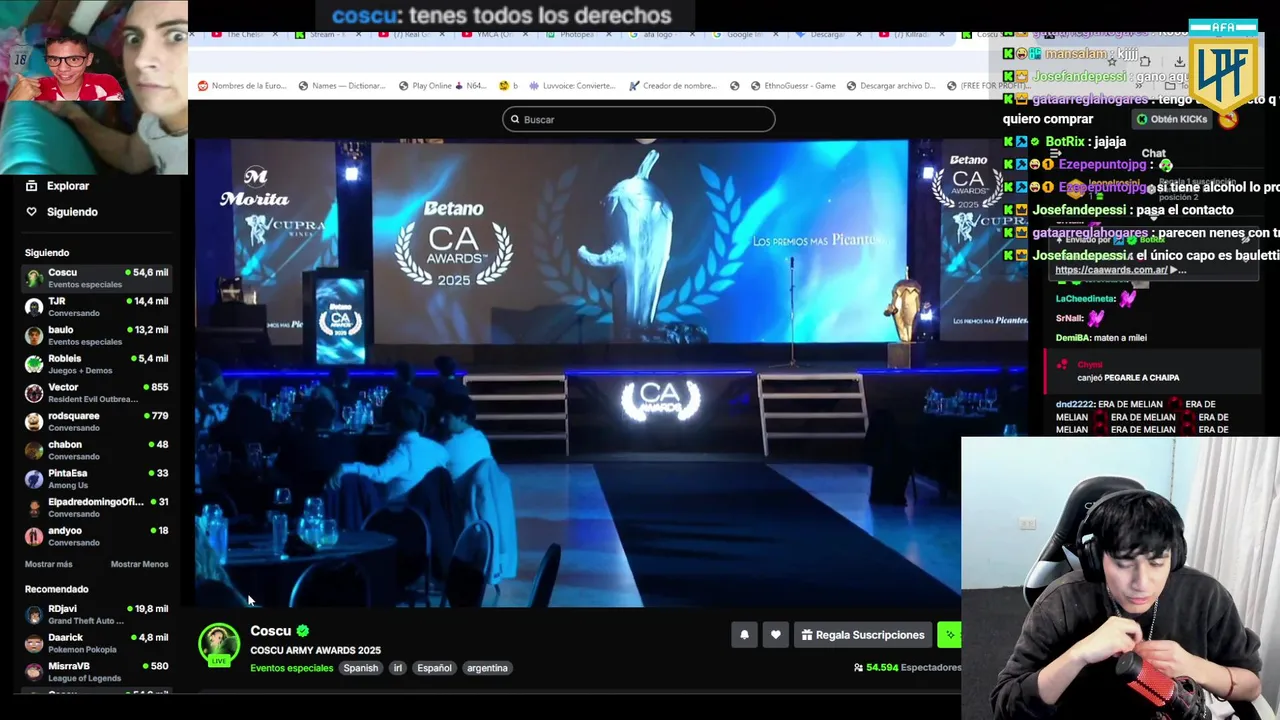Image resolution: width=1280 pixels, height=720 pixels.
Task: Click the 'Resident Evil Outbrea...' category text
Action: click(x=93, y=400)
